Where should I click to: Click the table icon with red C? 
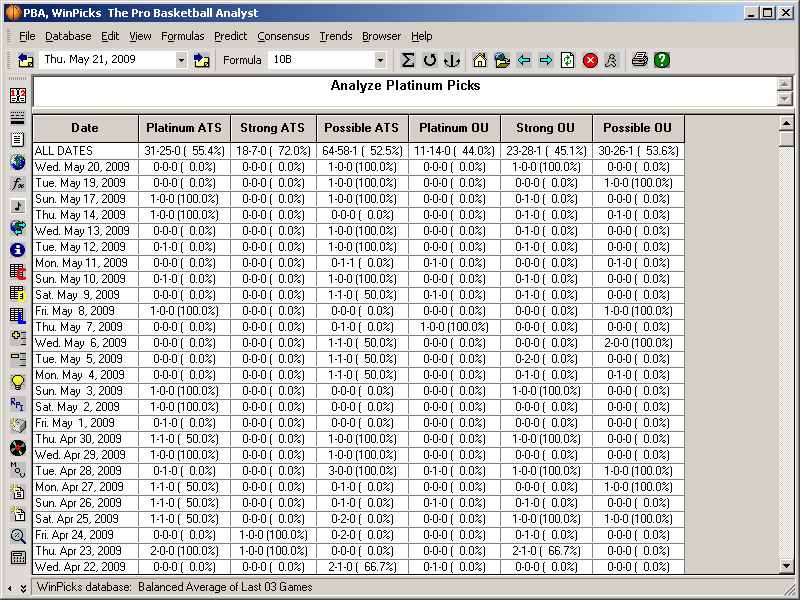click(x=18, y=272)
